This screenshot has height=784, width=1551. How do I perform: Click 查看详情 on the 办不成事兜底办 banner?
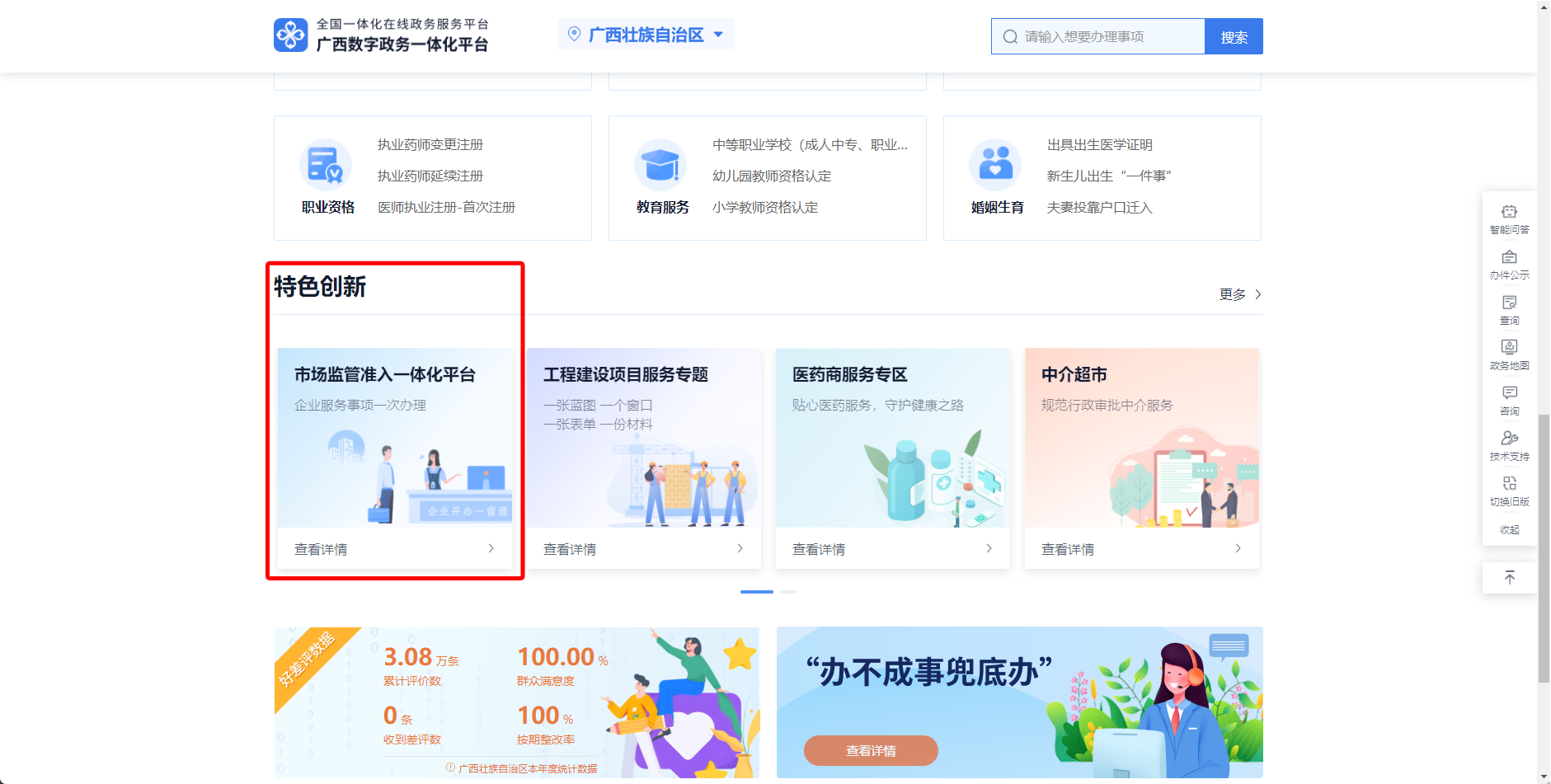coord(871,750)
